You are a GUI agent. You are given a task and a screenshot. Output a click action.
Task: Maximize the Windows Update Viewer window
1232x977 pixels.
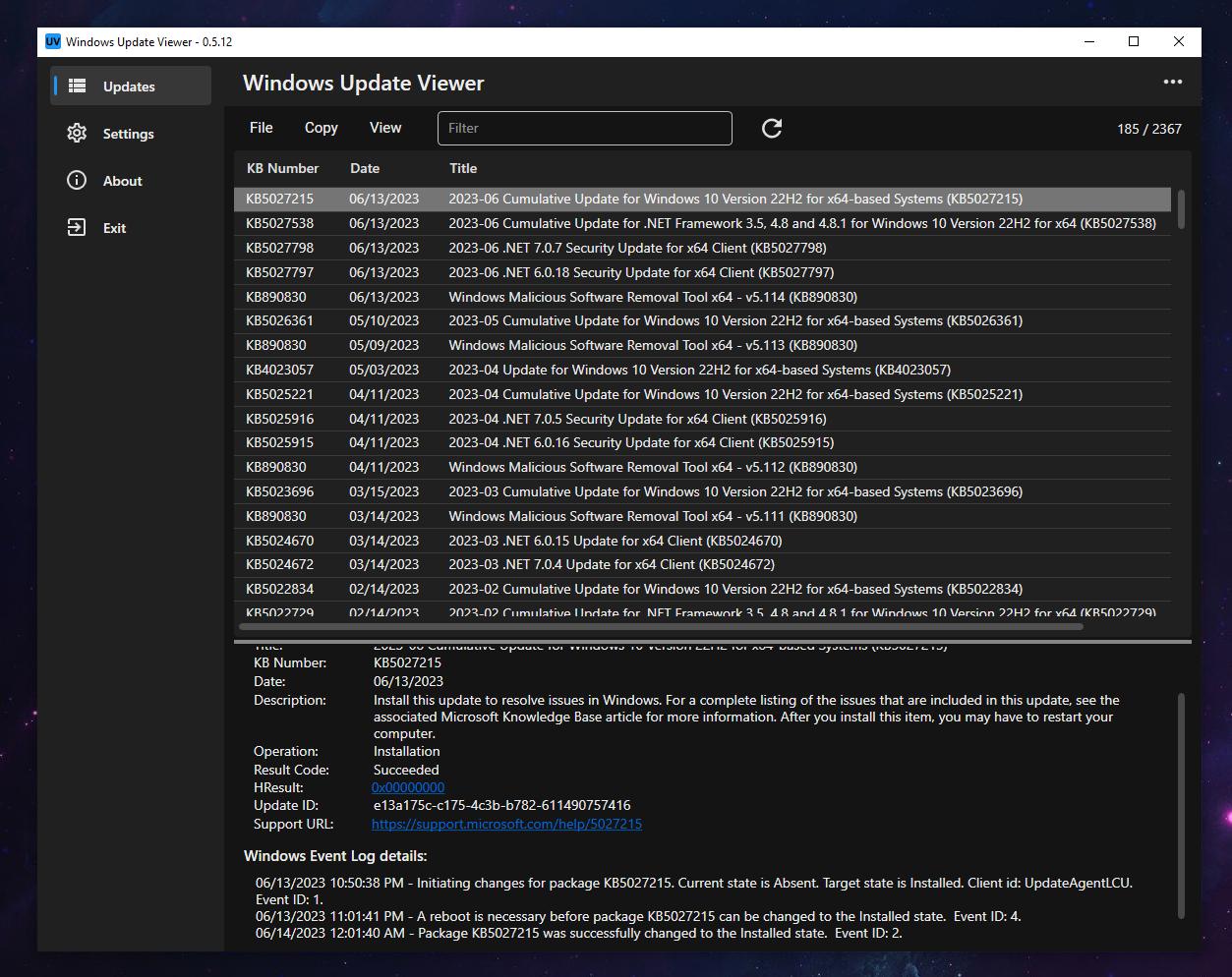pos(1134,41)
